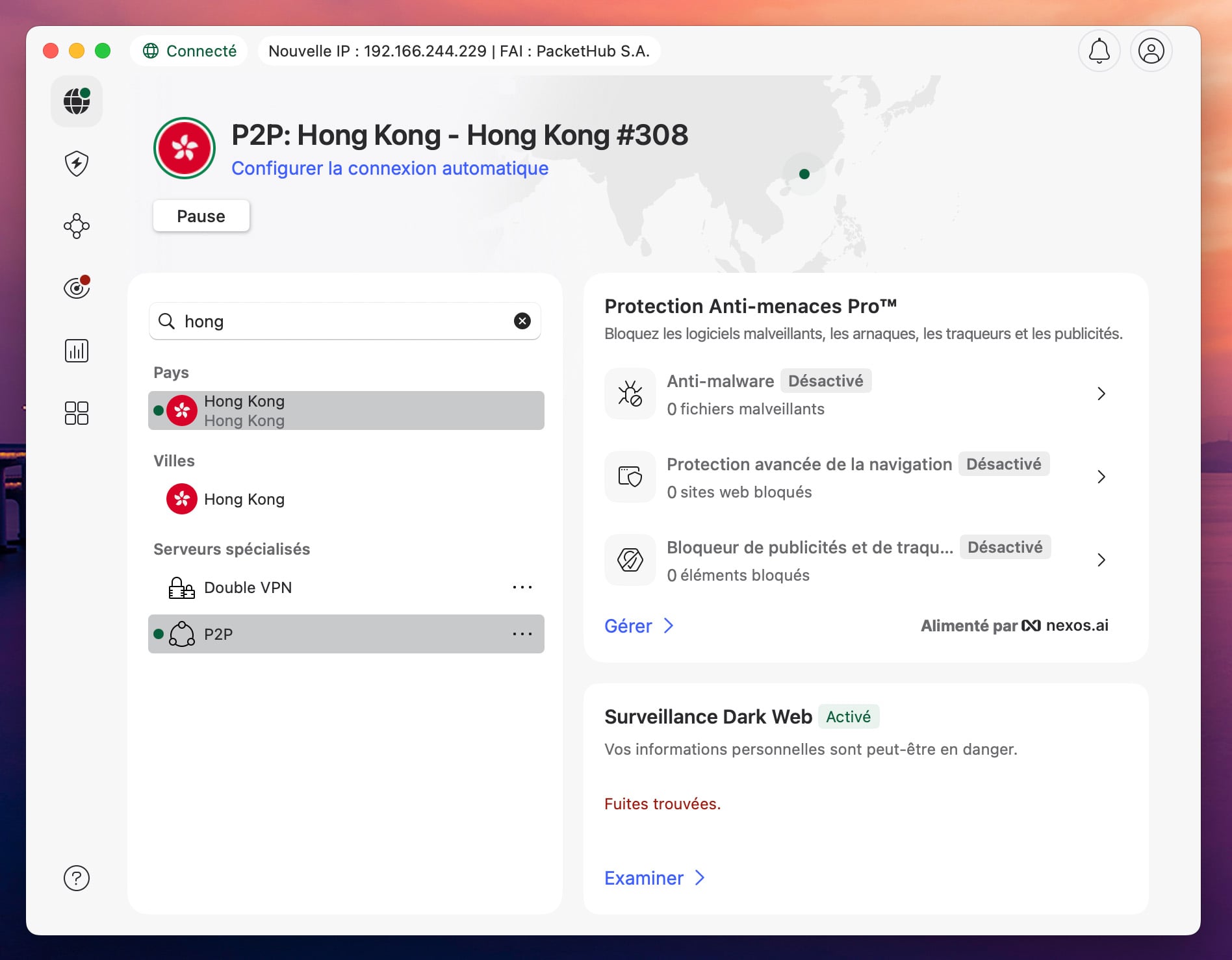Click the ad and tracker blocker icon
This screenshot has height=960, width=1232.
coord(630,560)
